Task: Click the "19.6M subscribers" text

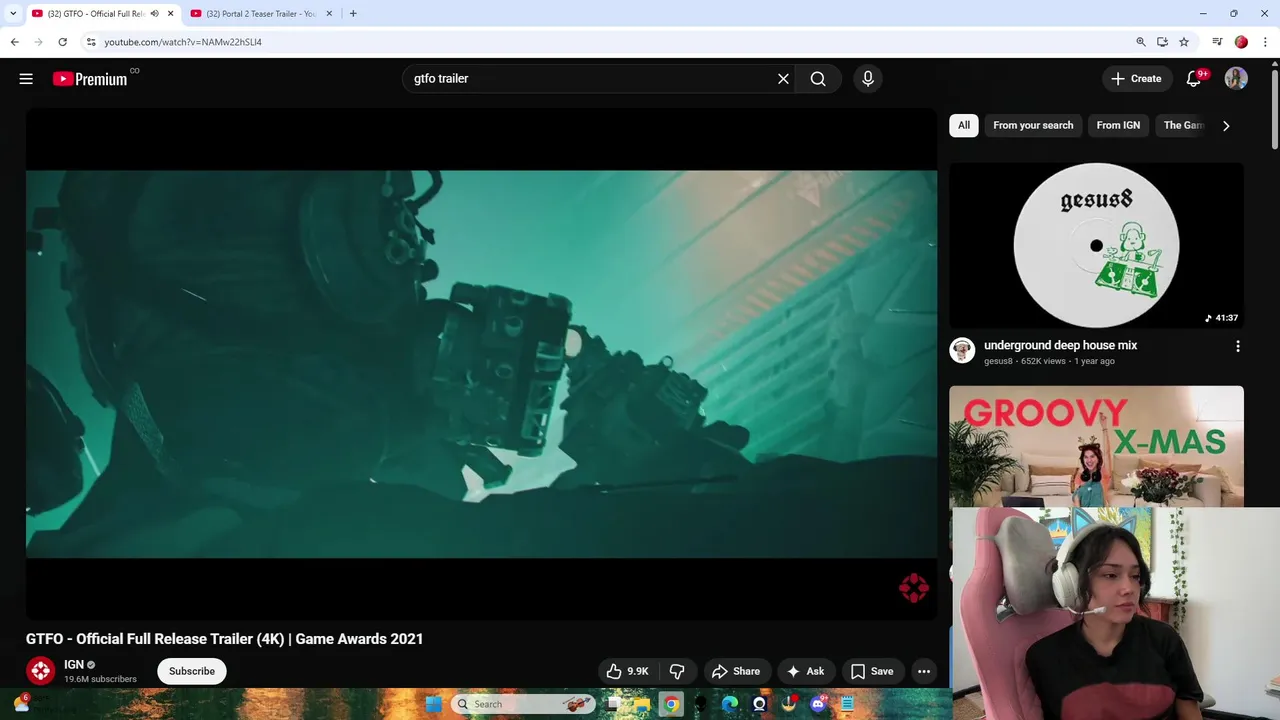Action: (100, 680)
